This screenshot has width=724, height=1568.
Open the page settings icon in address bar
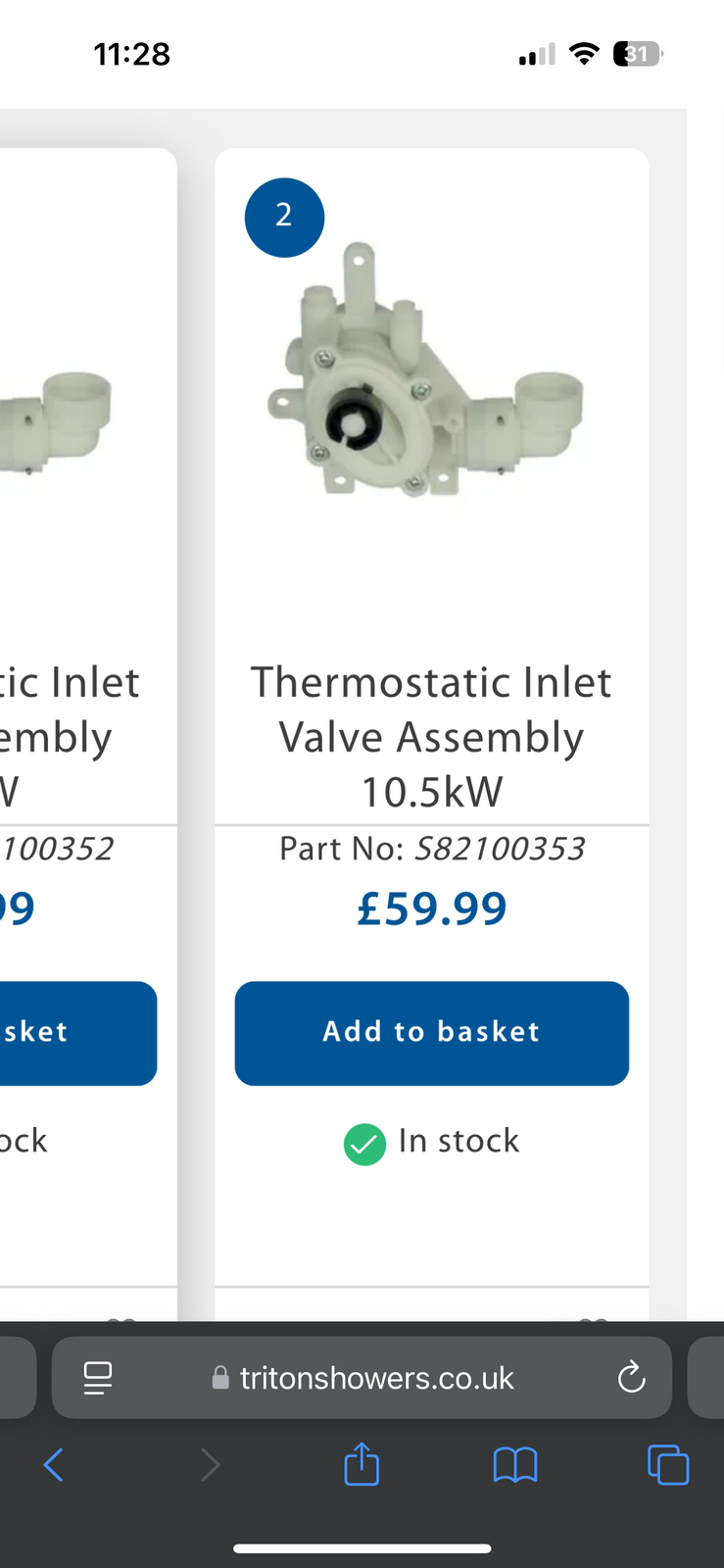click(x=98, y=1378)
